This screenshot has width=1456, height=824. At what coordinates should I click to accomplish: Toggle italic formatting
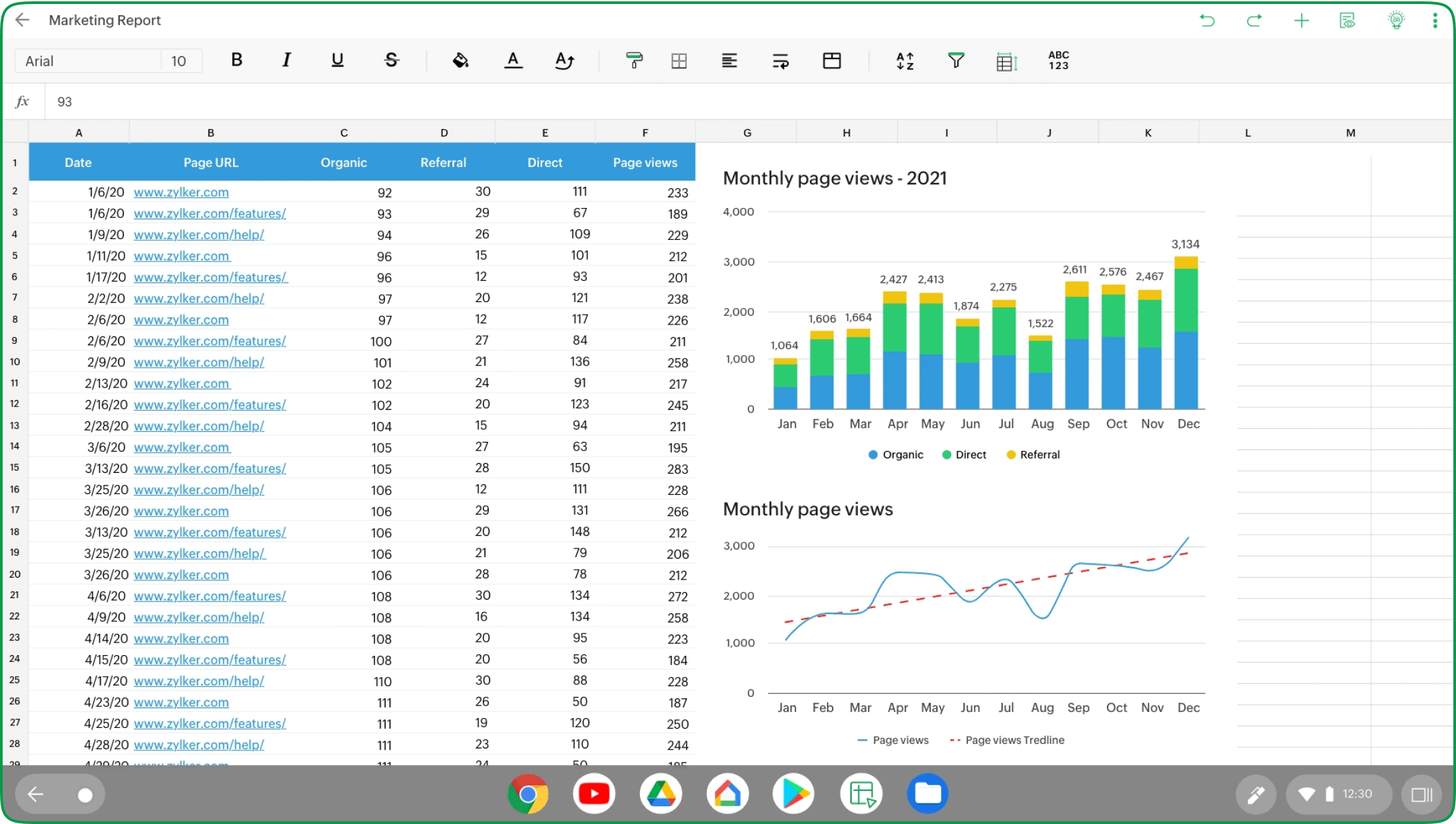[286, 60]
